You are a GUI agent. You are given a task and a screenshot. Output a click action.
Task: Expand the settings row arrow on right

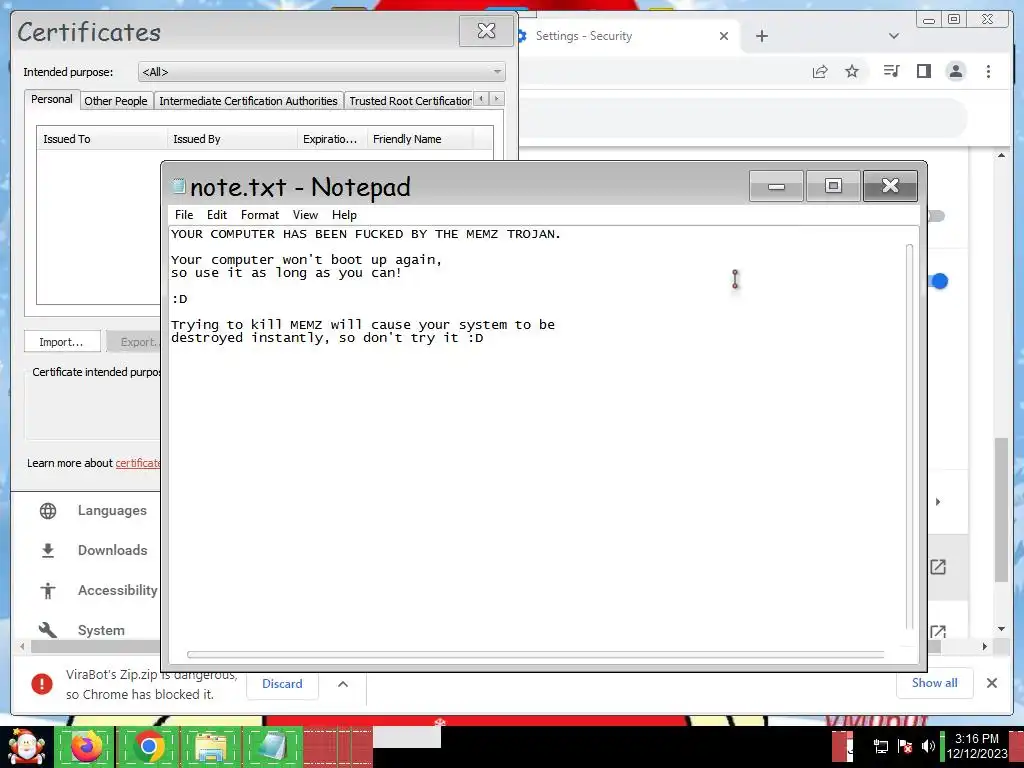click(x=938, y=502)
